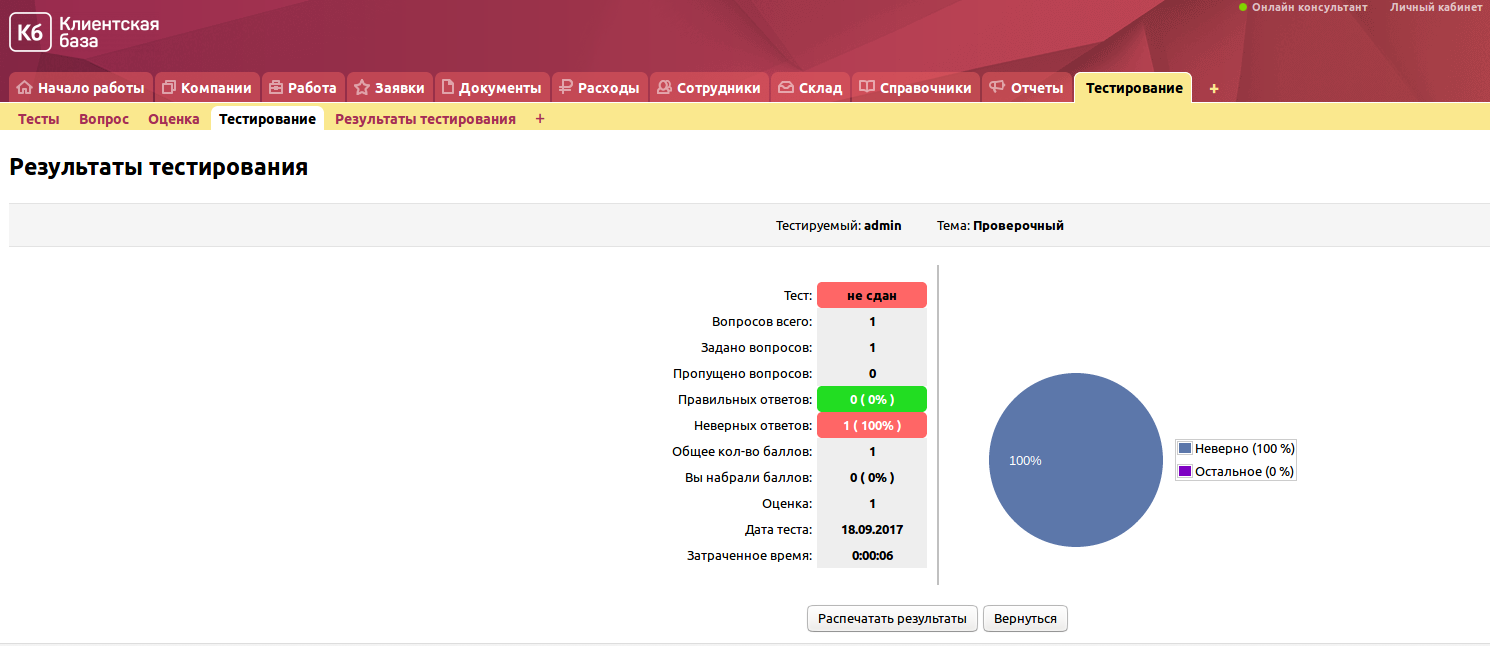Click the briefcase icon on Работа tab
The height and width of the screenshot is (646, 1490).
click(275, 88)
